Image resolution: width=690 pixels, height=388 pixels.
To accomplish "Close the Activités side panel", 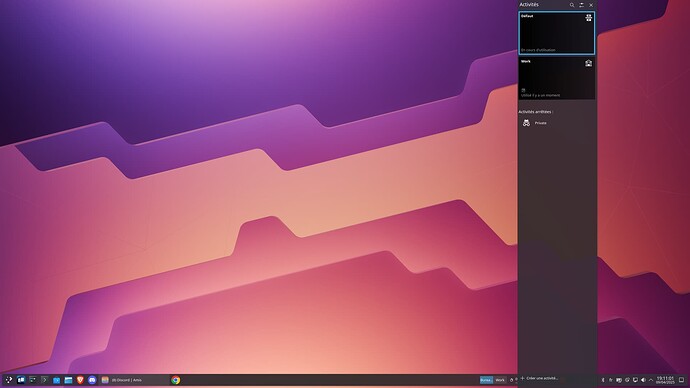I will (591, 5).
